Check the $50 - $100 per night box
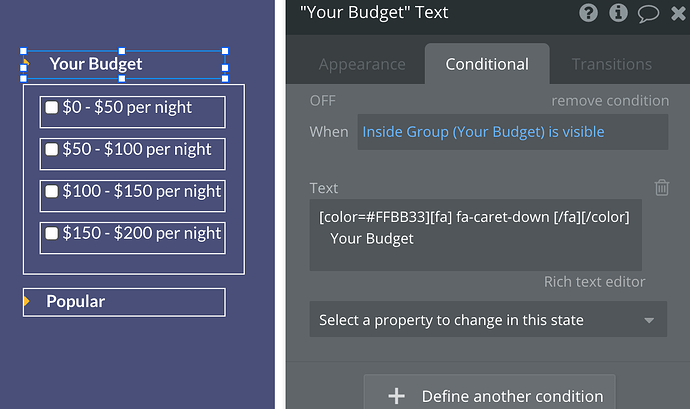Image resolution: width=690 pixels, height=409 pixels. click(x=52, y=150)
